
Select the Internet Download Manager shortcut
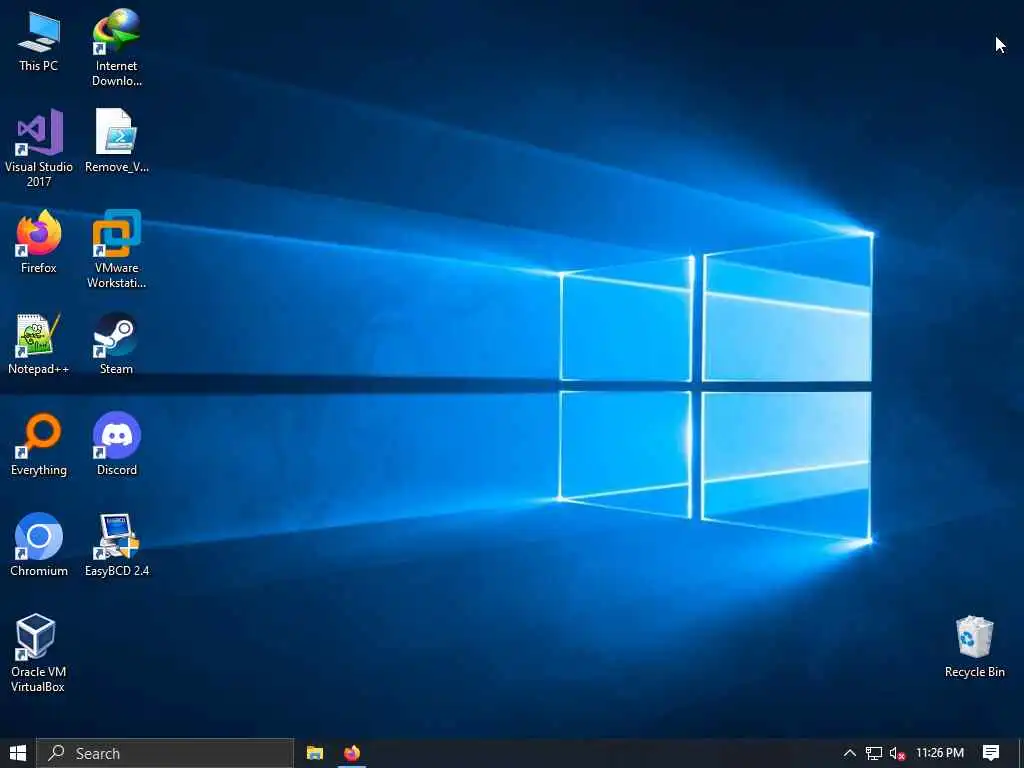pos(116,48)
